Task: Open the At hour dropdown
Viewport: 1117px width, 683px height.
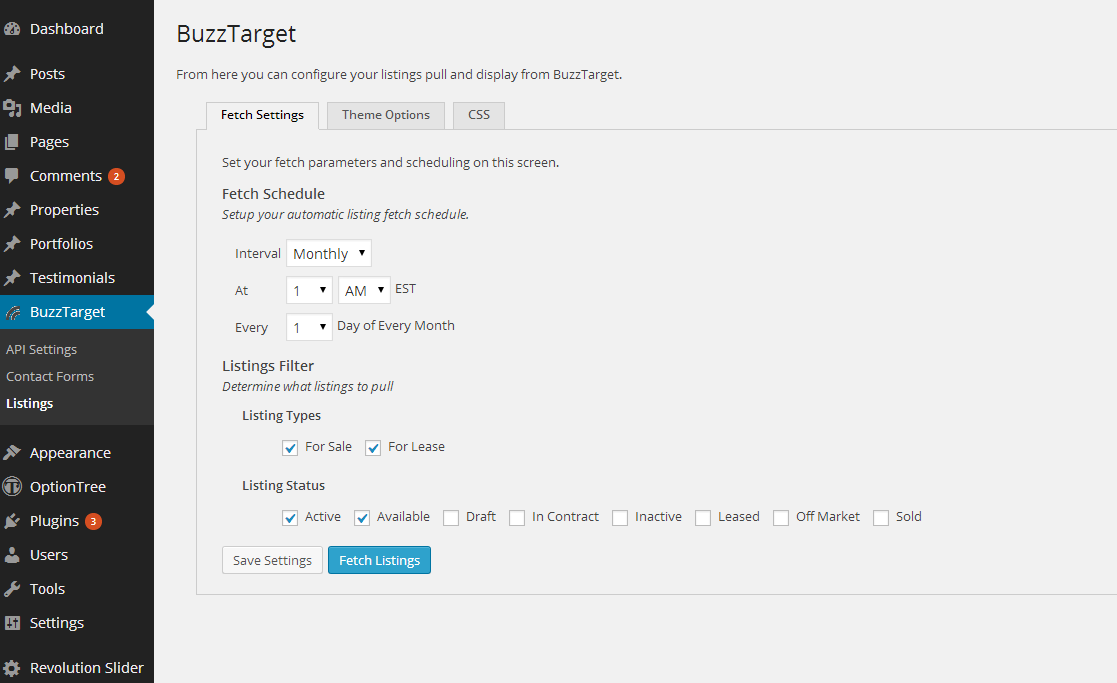Action: 309,291
